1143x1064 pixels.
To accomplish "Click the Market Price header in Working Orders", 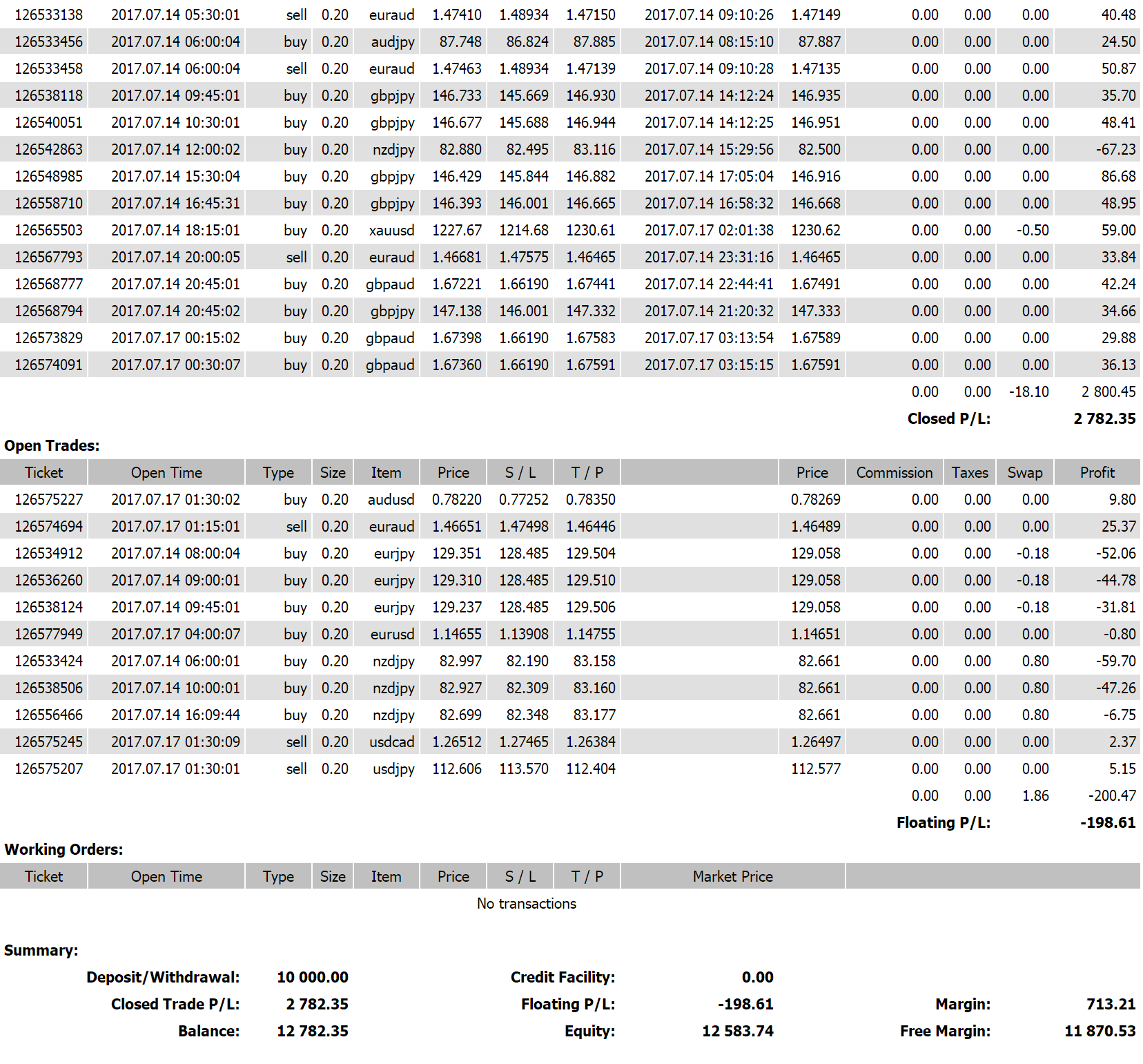I will click(x=733, y=876).
